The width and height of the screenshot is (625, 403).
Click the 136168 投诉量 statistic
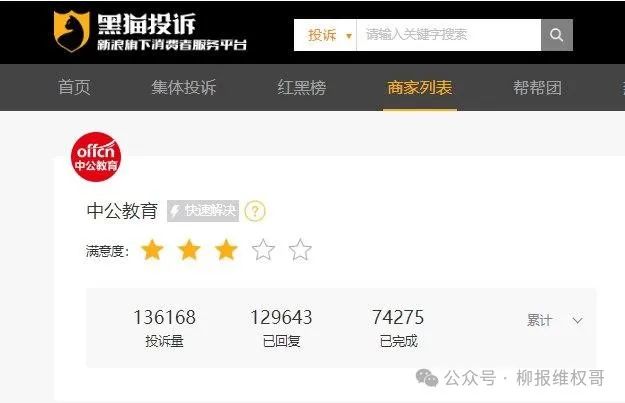point(164,328)
